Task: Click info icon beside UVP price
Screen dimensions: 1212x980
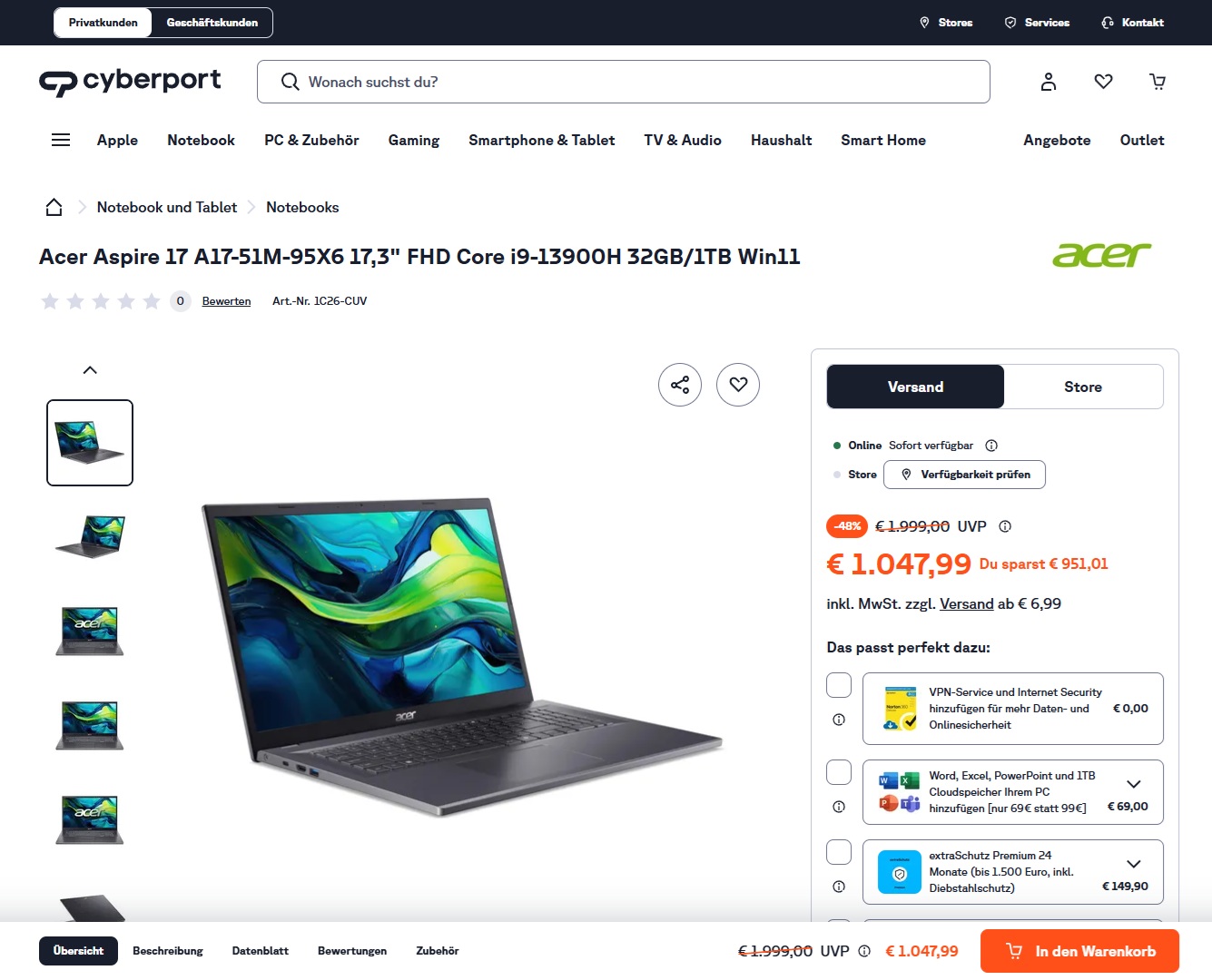Action: pos(1005,526)
